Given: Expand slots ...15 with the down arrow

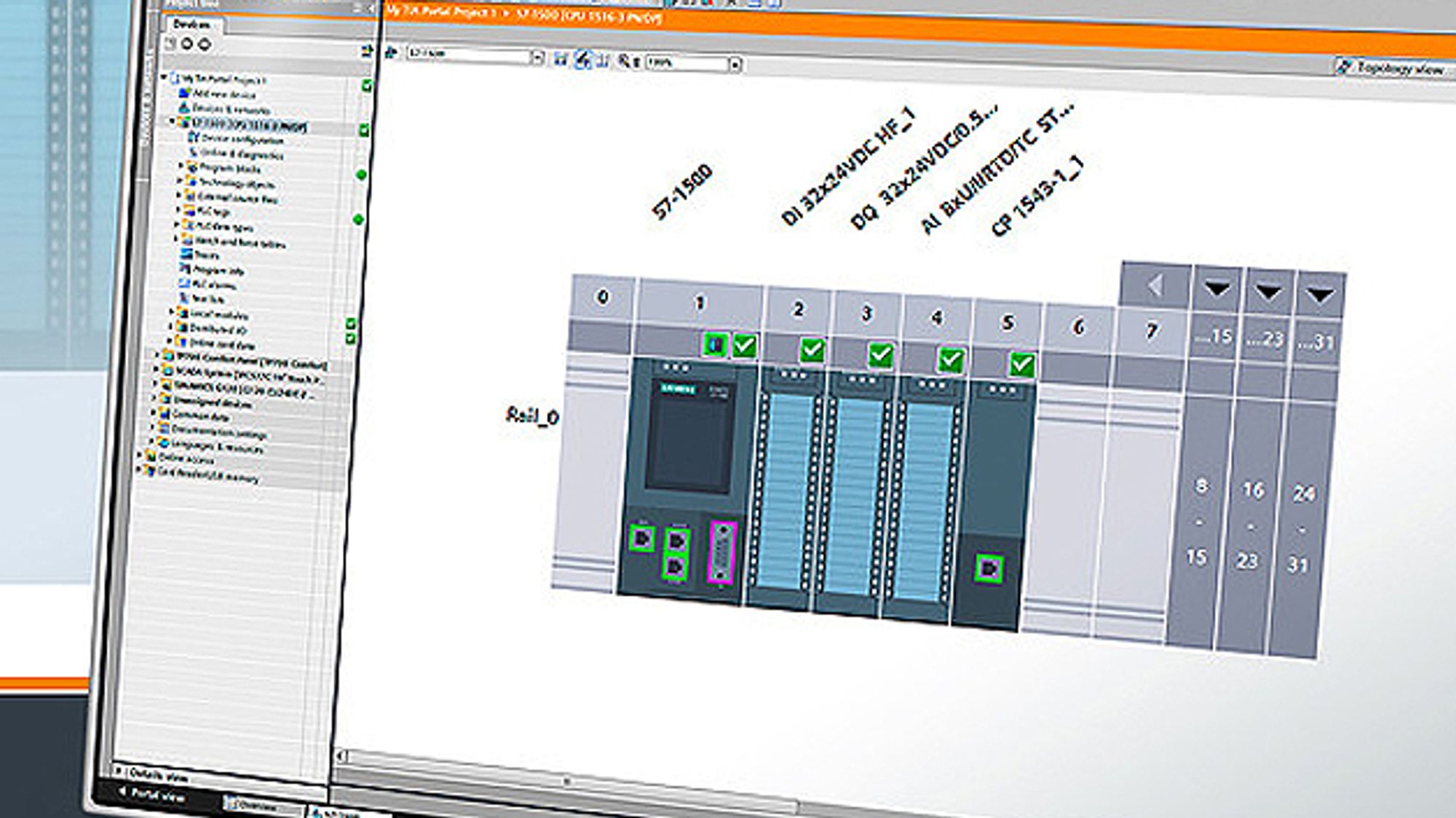Looking at the screenshot, I should tap(1216, 289).
